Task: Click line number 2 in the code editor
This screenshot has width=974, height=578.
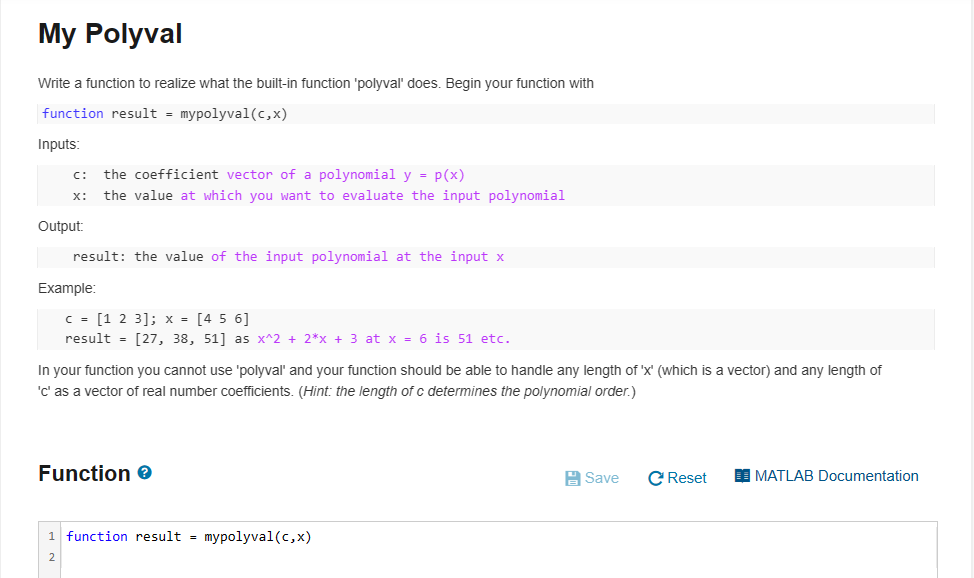Action: (51, 557)
